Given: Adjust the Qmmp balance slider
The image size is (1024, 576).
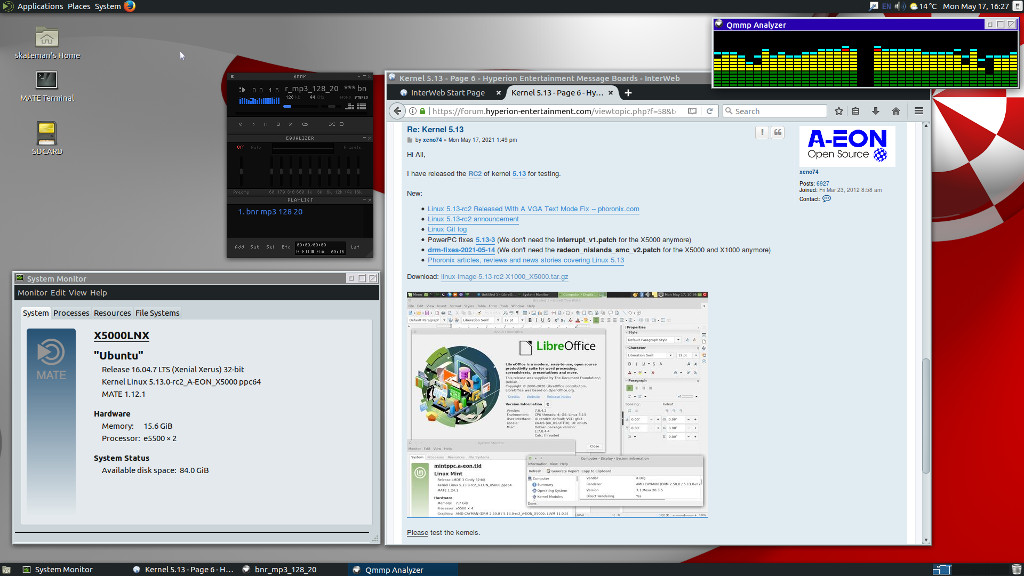Looking at the screenshot, I should pyautogui.click(x=332, y=106).
